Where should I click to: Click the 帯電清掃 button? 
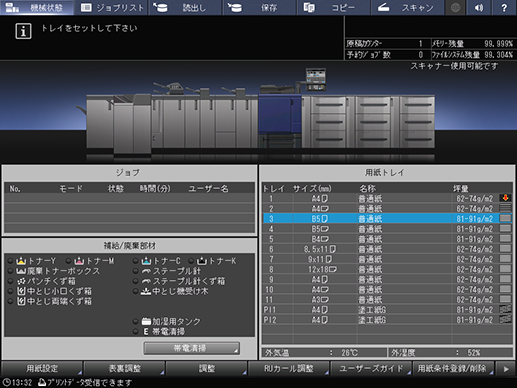tap(192, 348)
